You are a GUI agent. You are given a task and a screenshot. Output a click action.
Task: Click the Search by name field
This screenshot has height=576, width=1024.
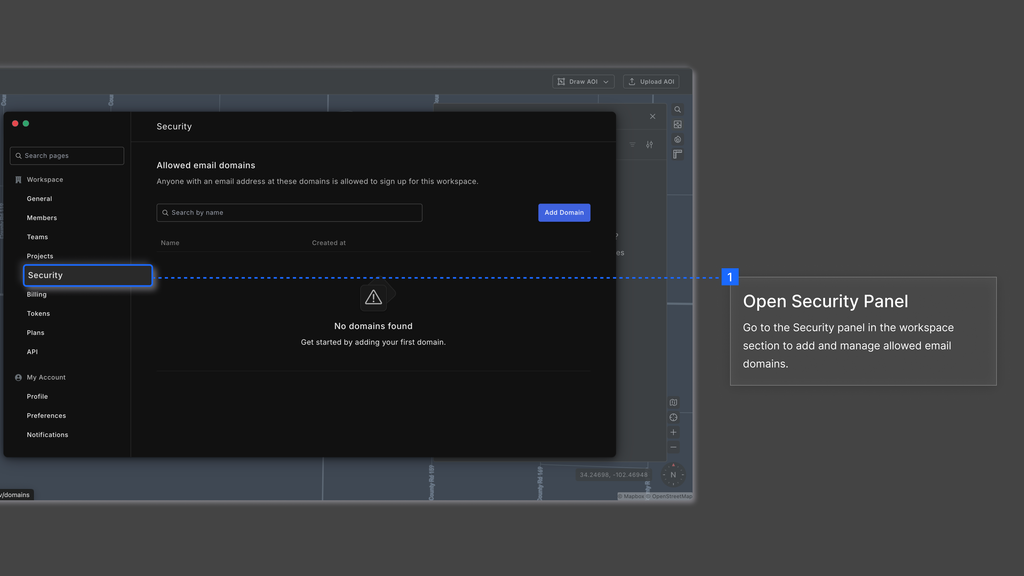point(289,212)
